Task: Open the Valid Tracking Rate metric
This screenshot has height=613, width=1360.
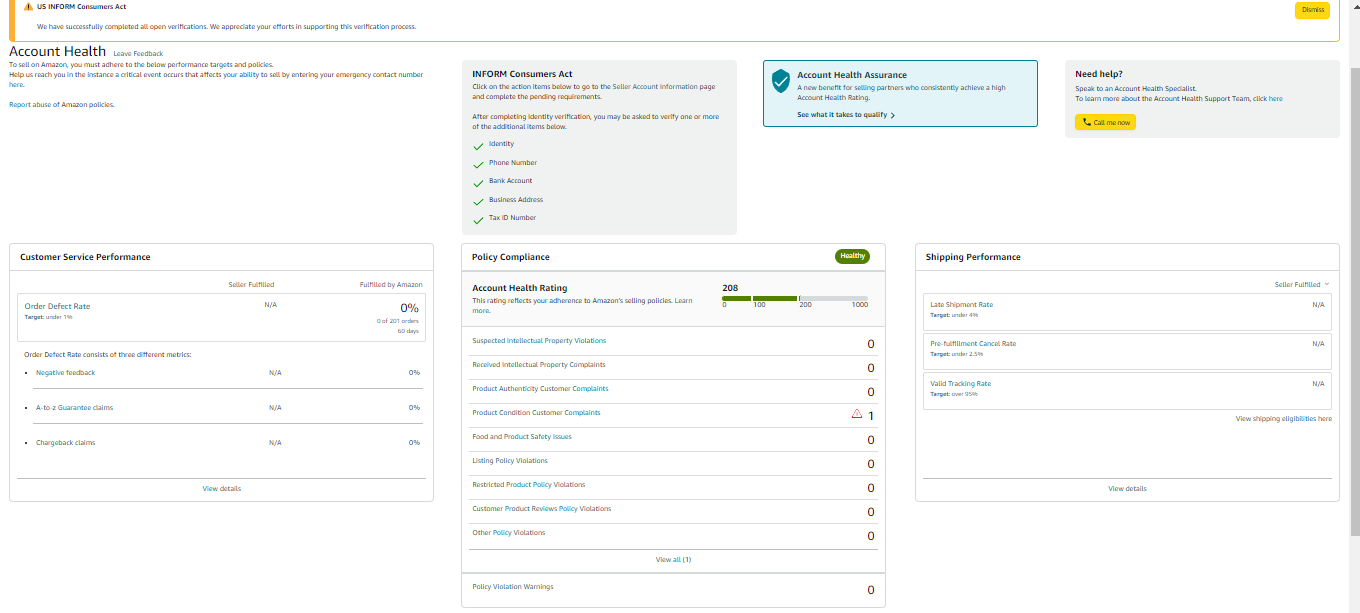Action: (960, 384)
